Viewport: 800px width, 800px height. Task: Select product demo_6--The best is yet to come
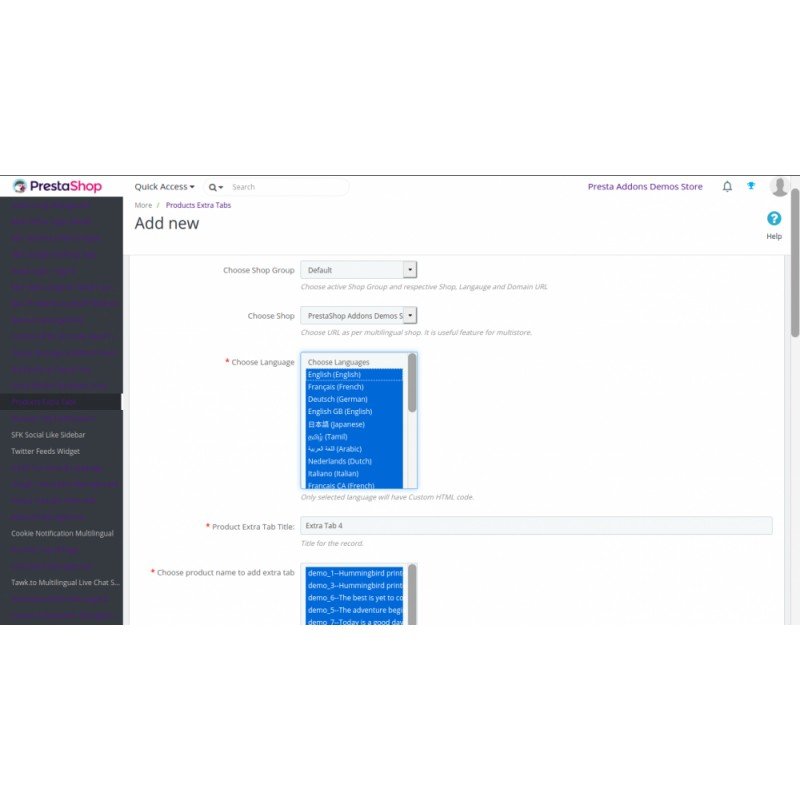[x=354, y=597]
